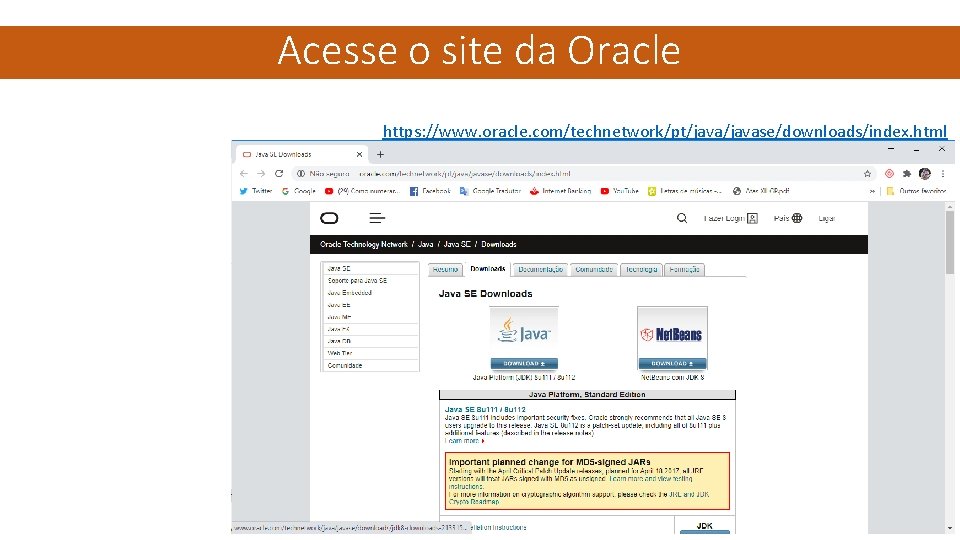
Task: Open the Outros favoritos folder
Action: [x=917, y=191]
